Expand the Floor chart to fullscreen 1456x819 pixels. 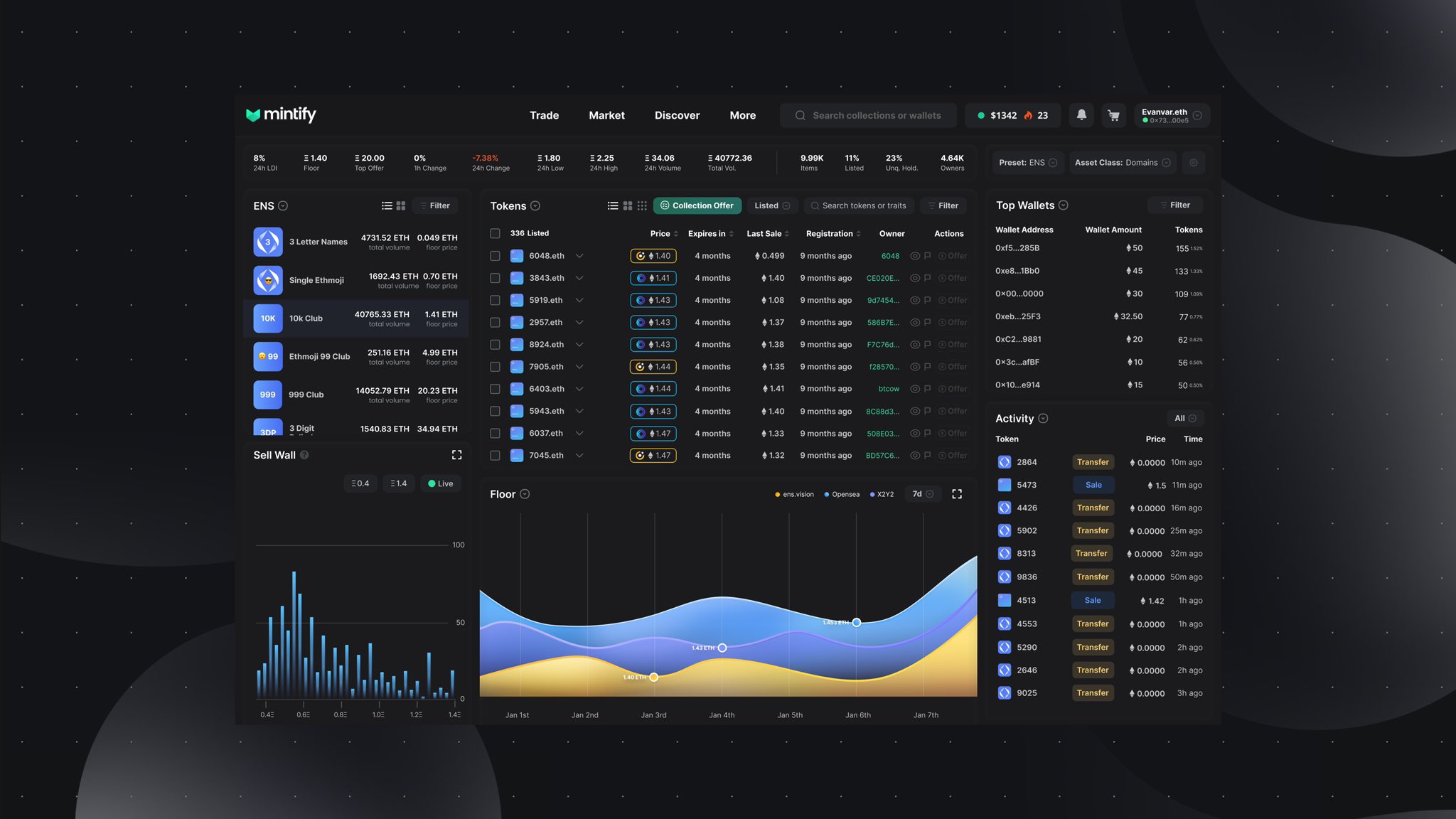pos(957,494)
